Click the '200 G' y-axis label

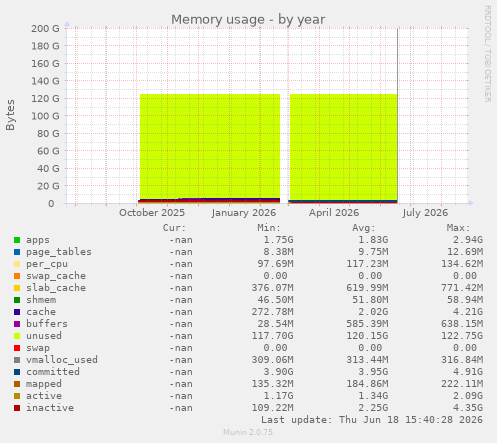click(x=45, y=29)
